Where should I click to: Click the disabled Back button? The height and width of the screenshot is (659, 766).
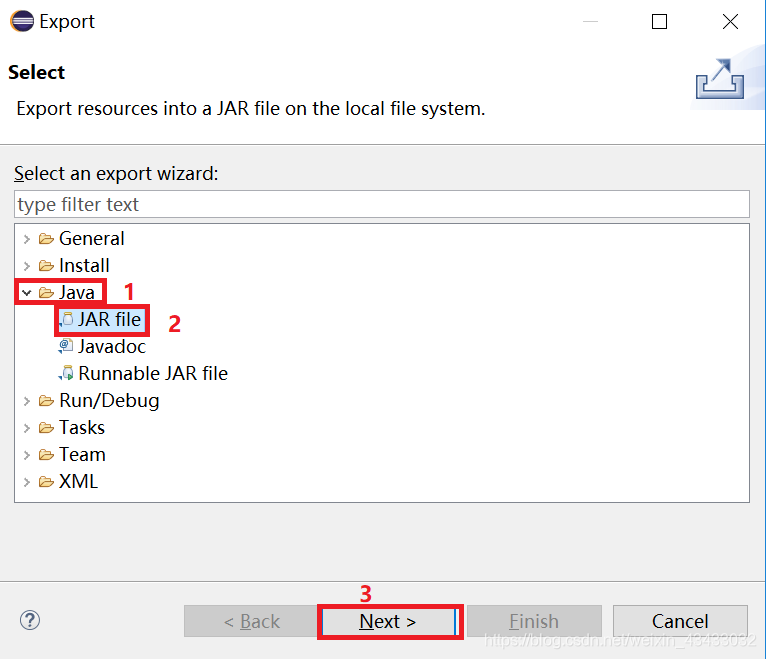click(252, 621)
